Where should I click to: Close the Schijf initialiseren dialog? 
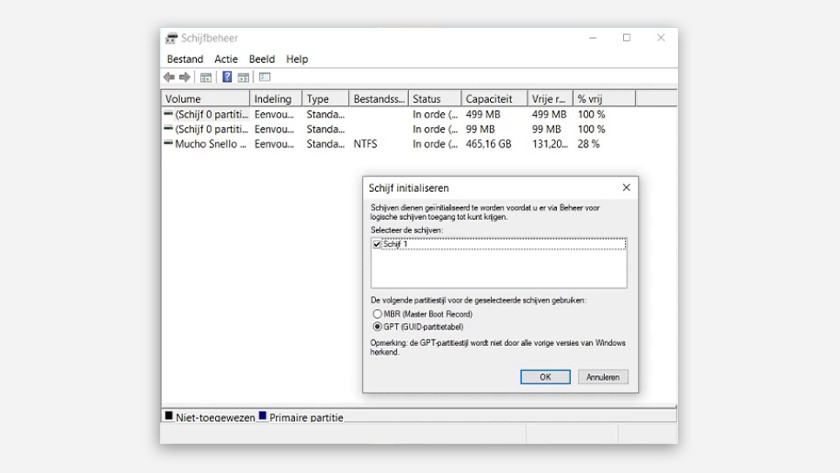point(626,188)
